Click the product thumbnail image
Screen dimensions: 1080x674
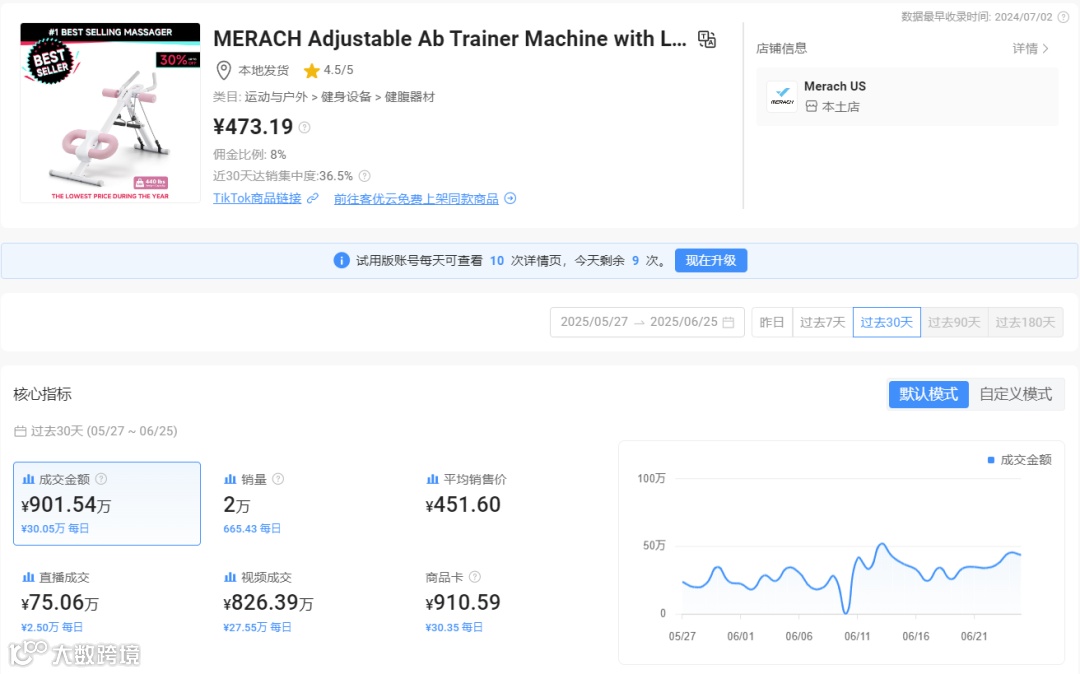coord(110,113)
